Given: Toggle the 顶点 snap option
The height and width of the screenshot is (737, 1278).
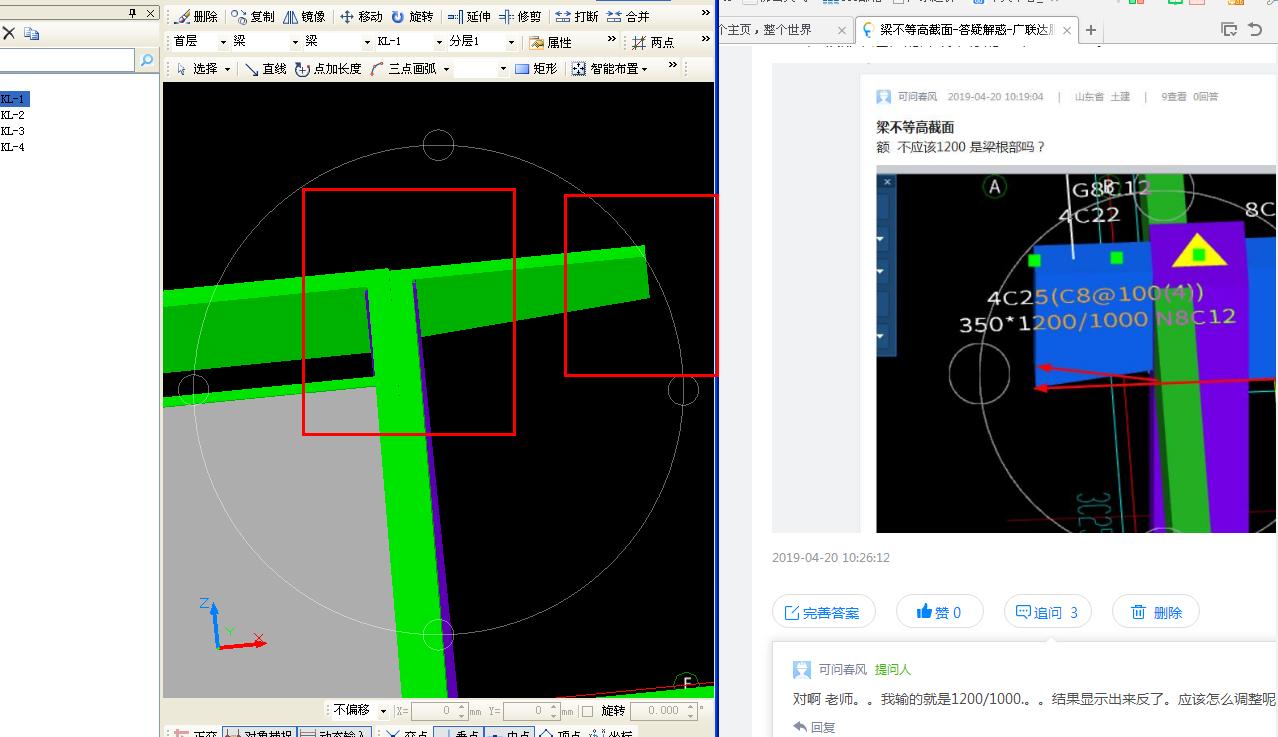Looking at the screenshot, I should 561,735.
